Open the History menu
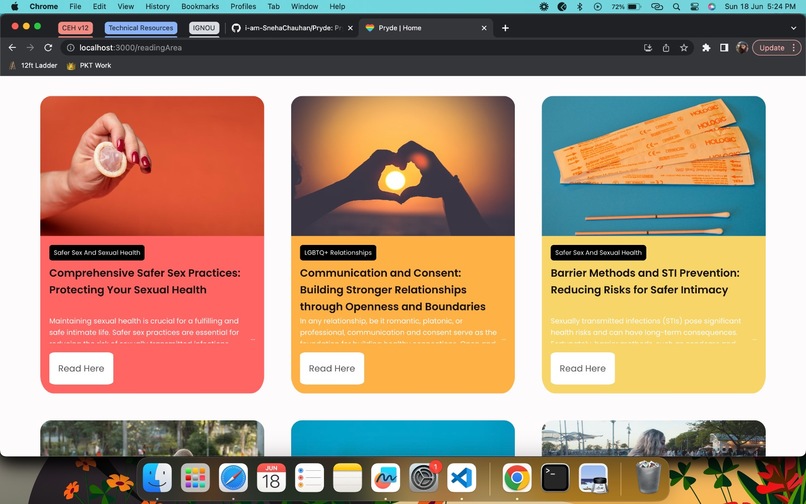Screen dimensions: 806x504 pos(157,7)
